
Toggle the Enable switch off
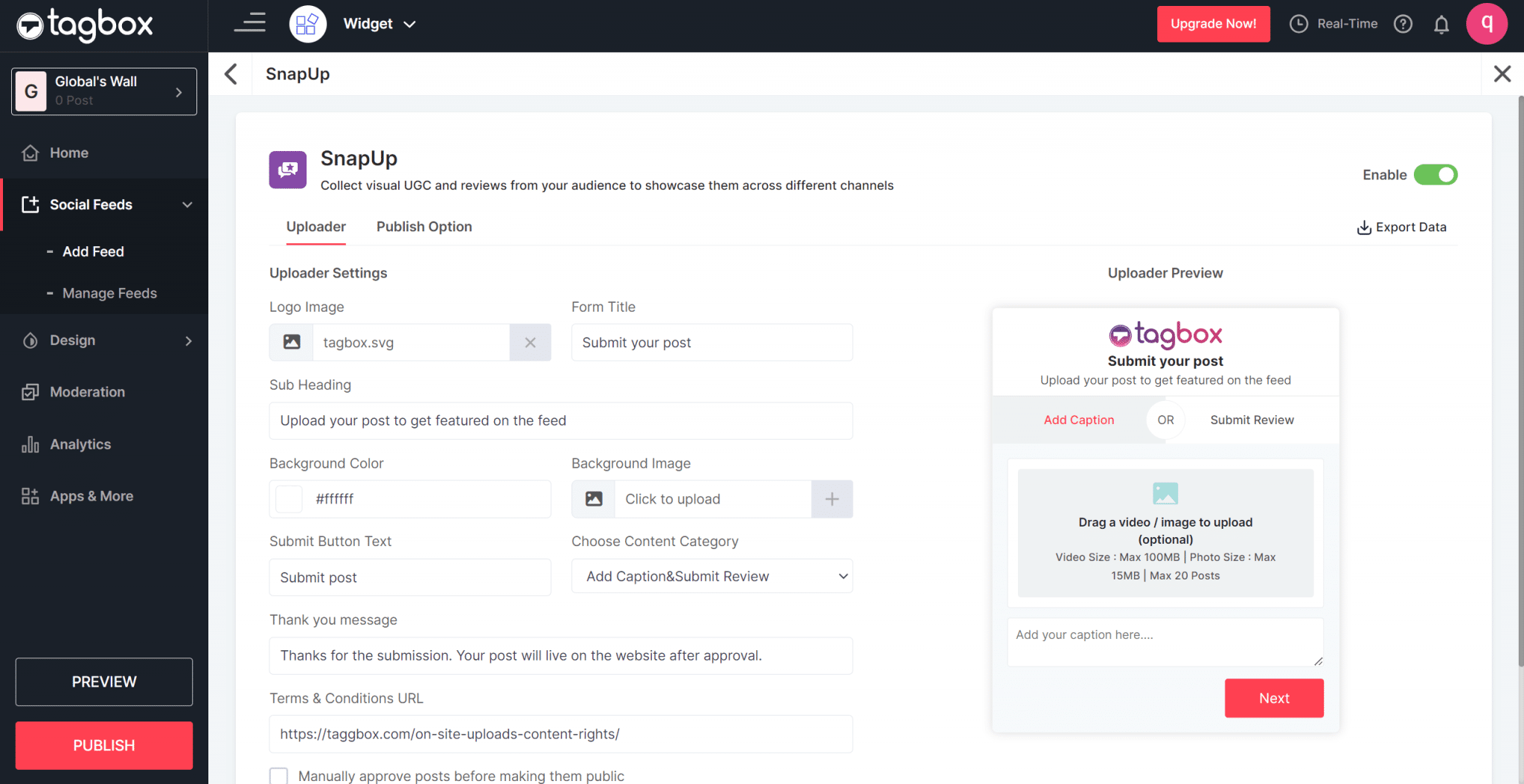[x=1435, y=175]
